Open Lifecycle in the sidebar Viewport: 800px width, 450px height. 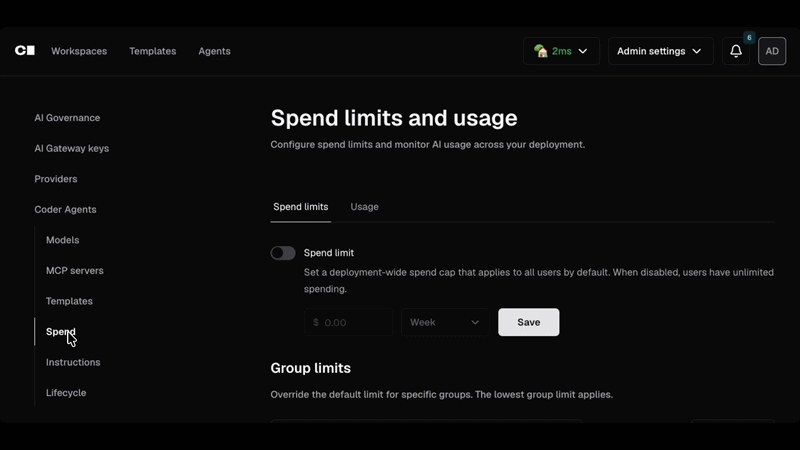click(x=66, y=393)
